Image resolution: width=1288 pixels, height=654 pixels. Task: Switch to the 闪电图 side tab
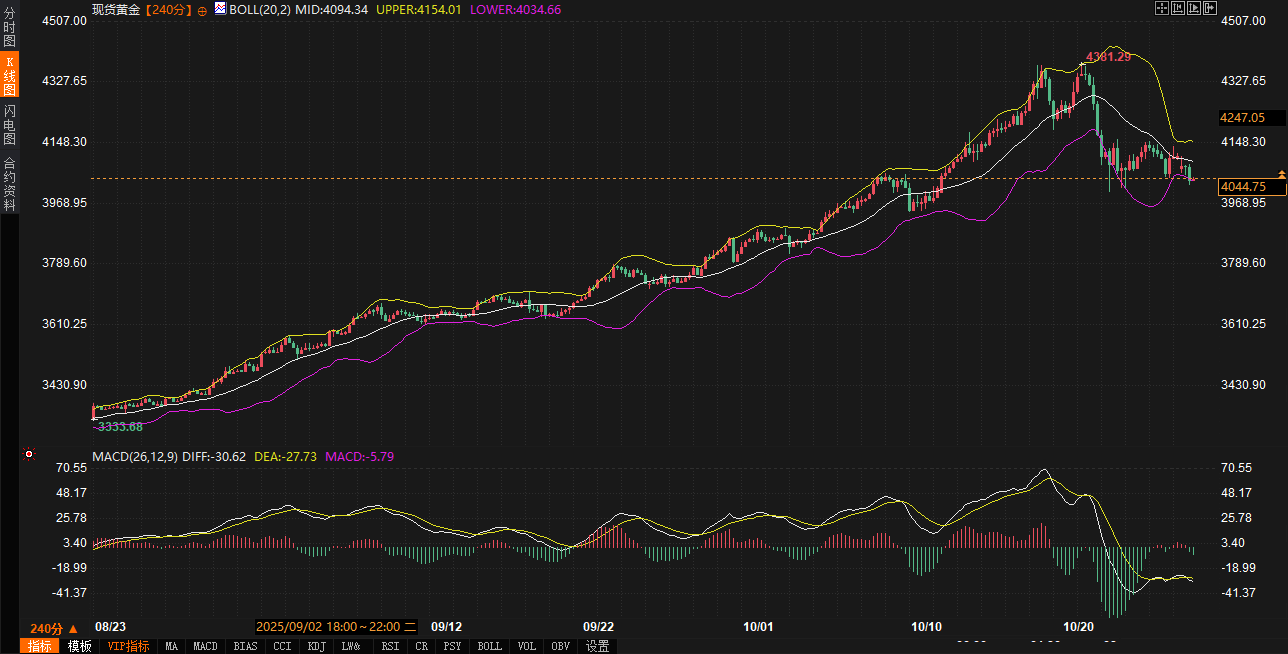(x=9, y=125)
